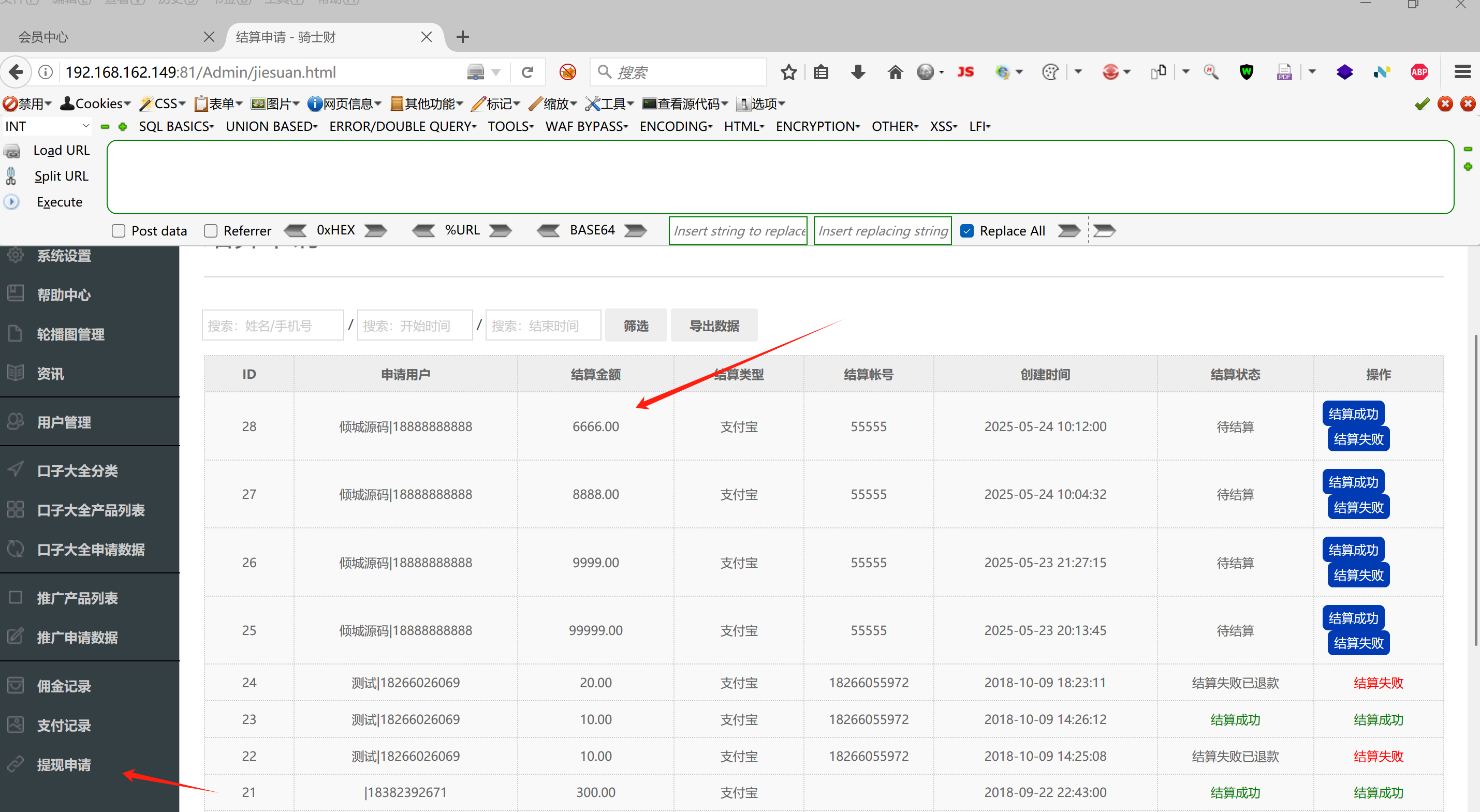Click the ABP adblock icon
Viewport: 1480px width, 812px height.
click(1418, 72)
